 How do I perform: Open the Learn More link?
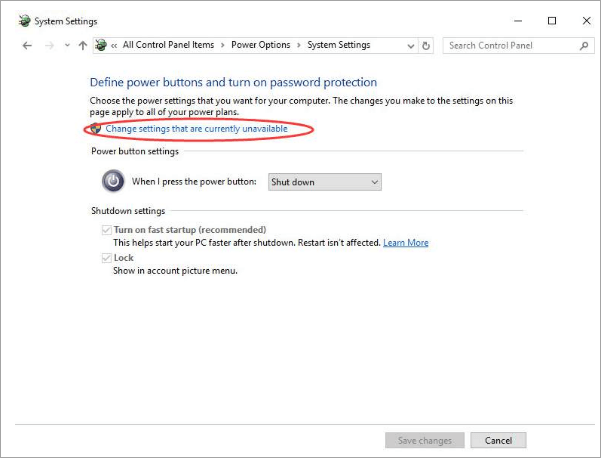[405, 243]
